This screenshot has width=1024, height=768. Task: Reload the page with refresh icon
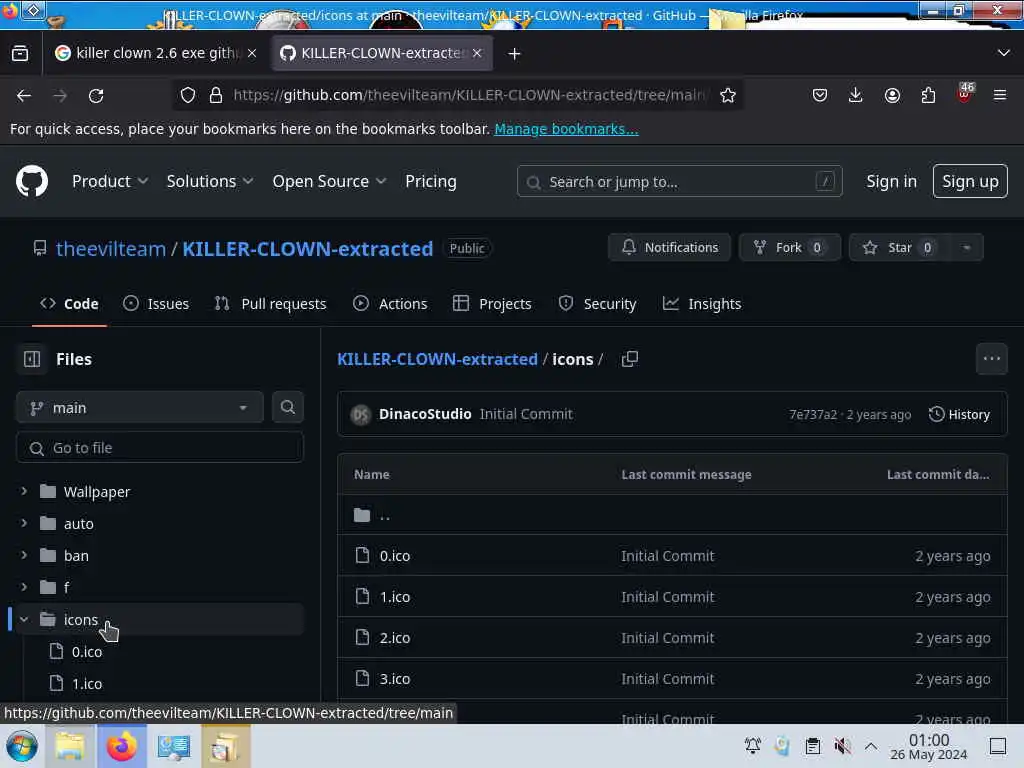pyautogui.click(x=96, y=96)
